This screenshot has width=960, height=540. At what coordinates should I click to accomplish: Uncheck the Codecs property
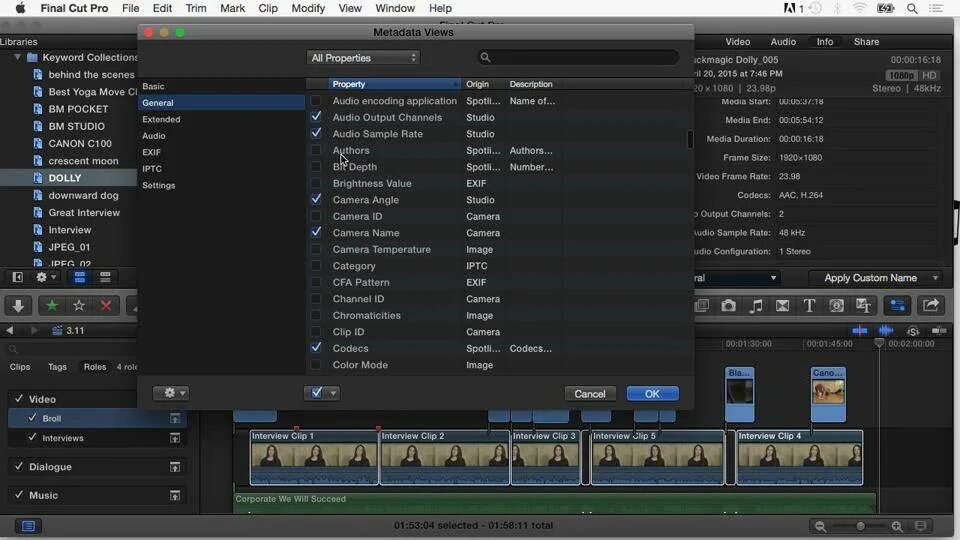(x=316, y=348)
